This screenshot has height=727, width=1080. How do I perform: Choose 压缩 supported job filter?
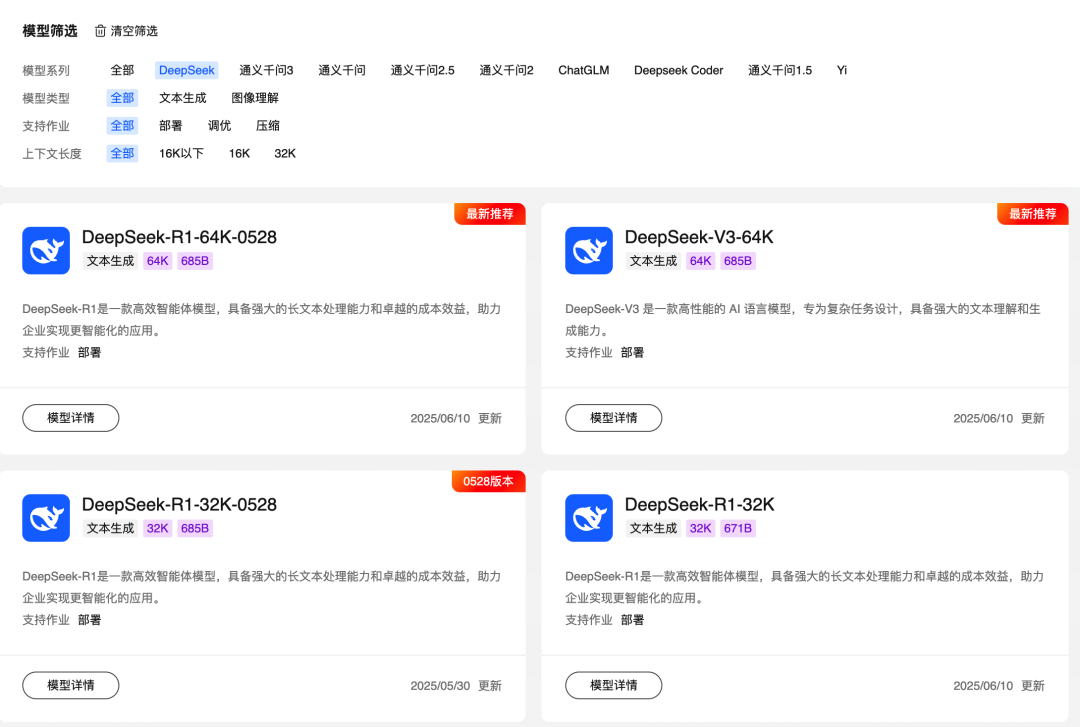pos(268,125)
